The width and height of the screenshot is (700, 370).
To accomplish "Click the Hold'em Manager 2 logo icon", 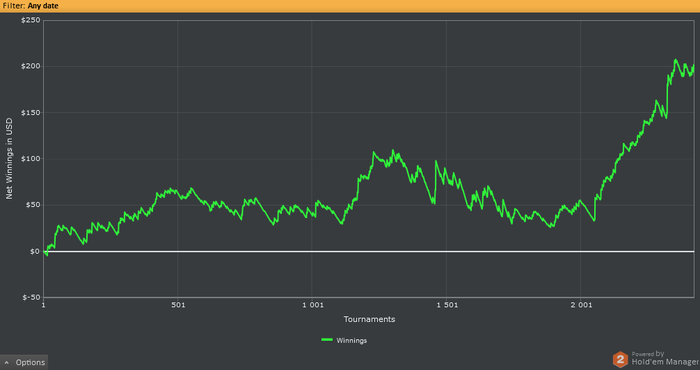I will [620, 359].
